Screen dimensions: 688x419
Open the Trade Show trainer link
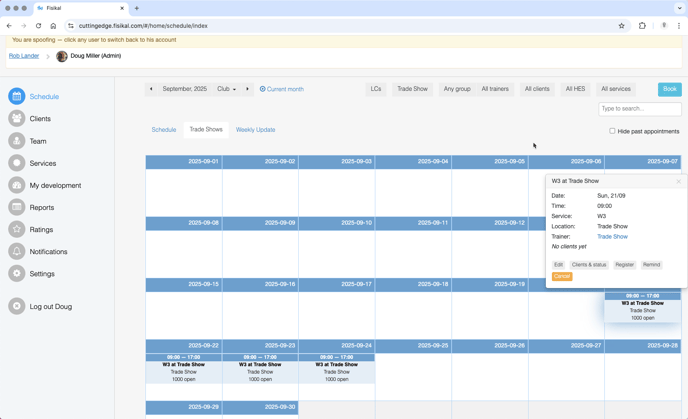pos(612,237)
